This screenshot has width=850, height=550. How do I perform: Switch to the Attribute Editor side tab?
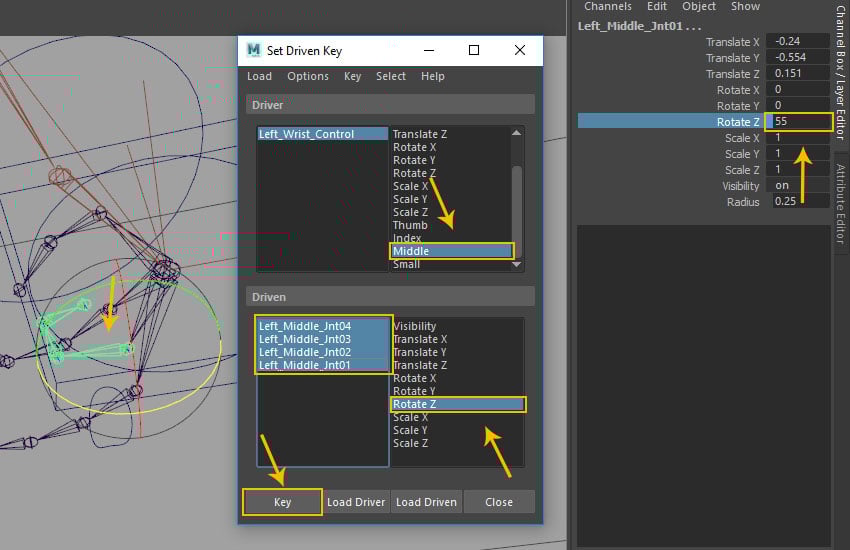click(x=840, y=204)
